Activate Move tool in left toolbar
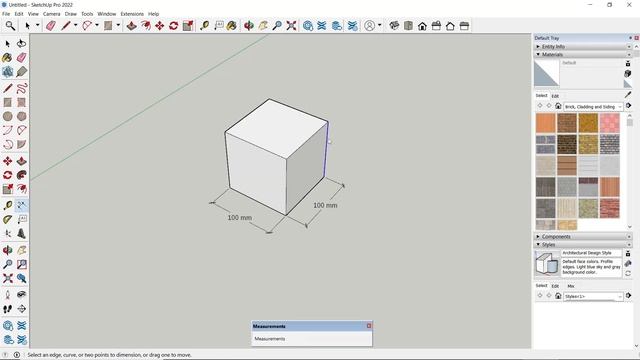Viewport: 640px width, 360px height. pos(7,161)
